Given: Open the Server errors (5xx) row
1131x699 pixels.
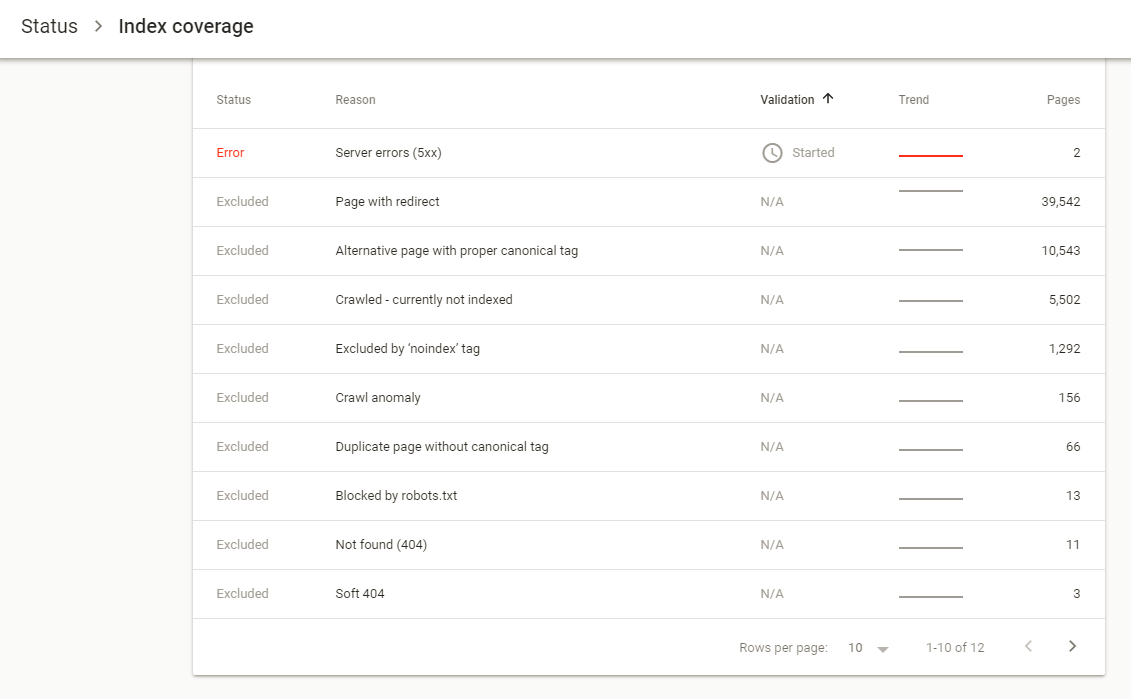Looking at the screenshot, I should point(388,153).
